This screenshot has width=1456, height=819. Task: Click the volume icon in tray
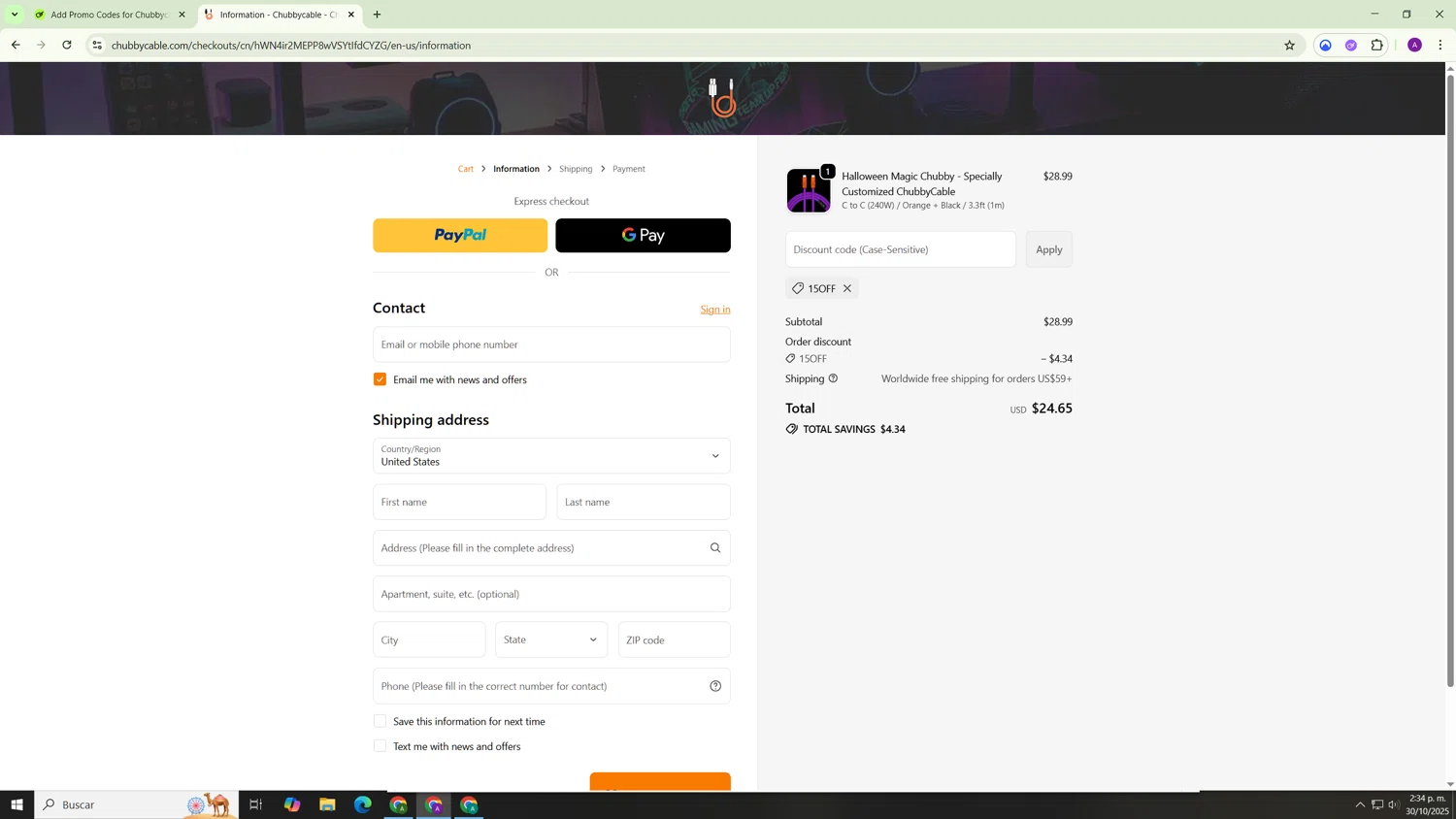point(1394,804)
